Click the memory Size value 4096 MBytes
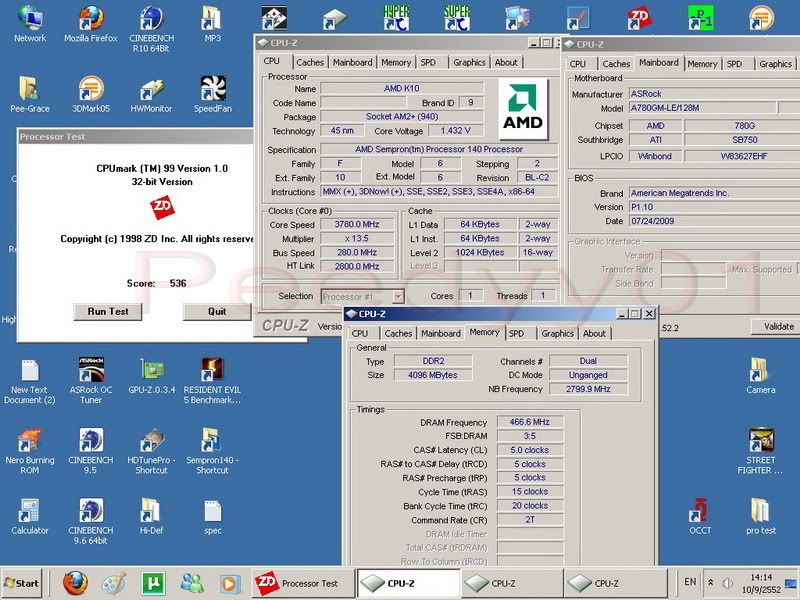This screenshot has height=600, width=800. coord(433,375)
